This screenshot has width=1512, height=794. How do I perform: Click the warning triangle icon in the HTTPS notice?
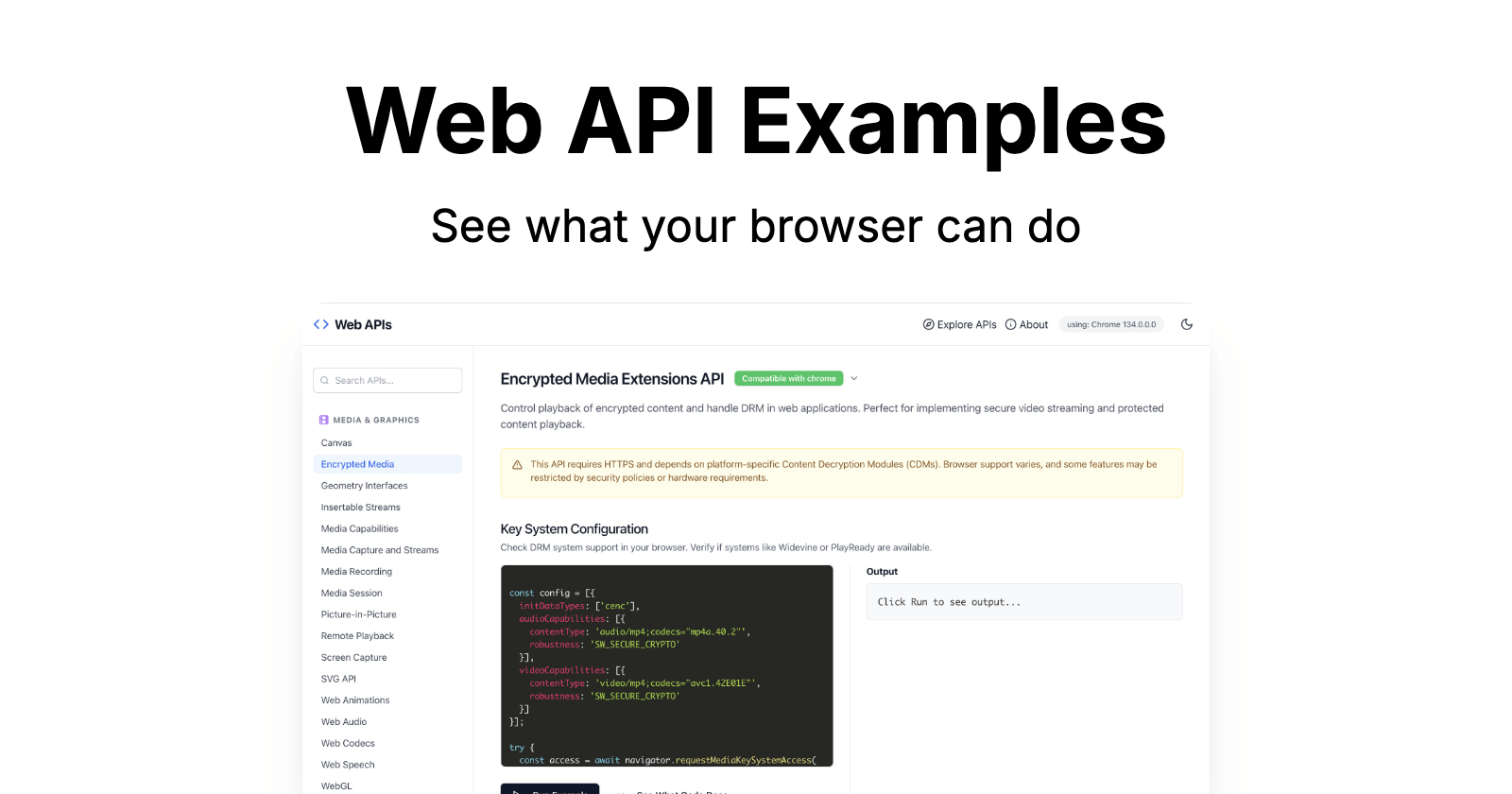[517, 465]
